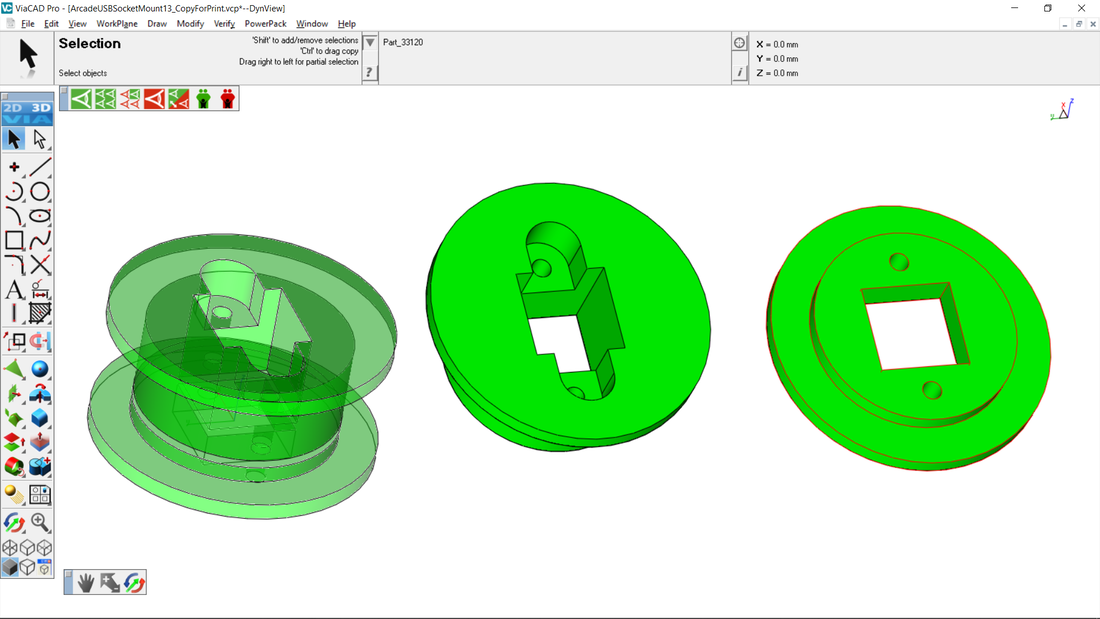Choose the Spline curve tool
Screen dimensions: 1100x619
coord(40,241)
